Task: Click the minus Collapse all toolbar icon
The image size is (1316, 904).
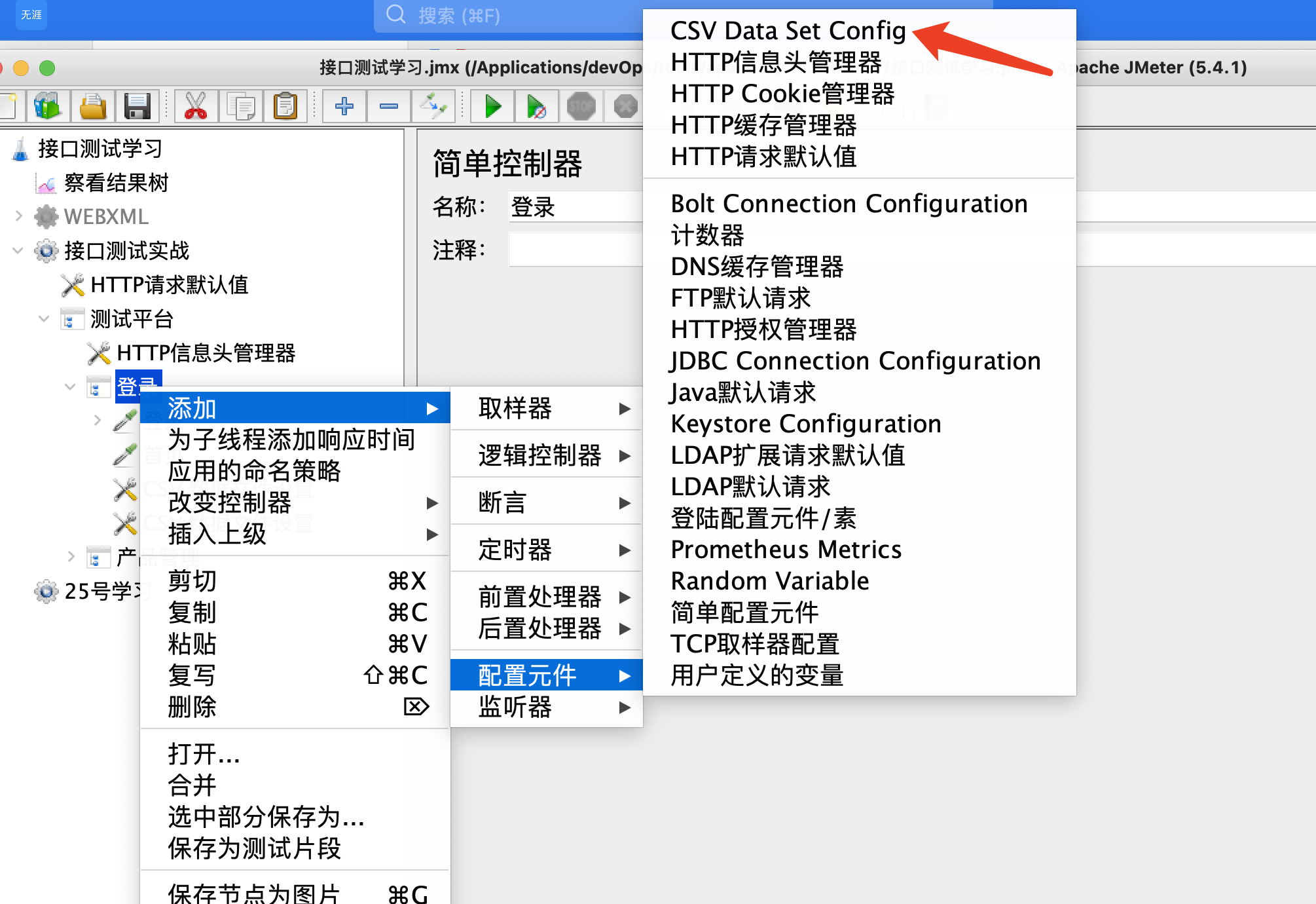Action: click(x=389, y=106)
